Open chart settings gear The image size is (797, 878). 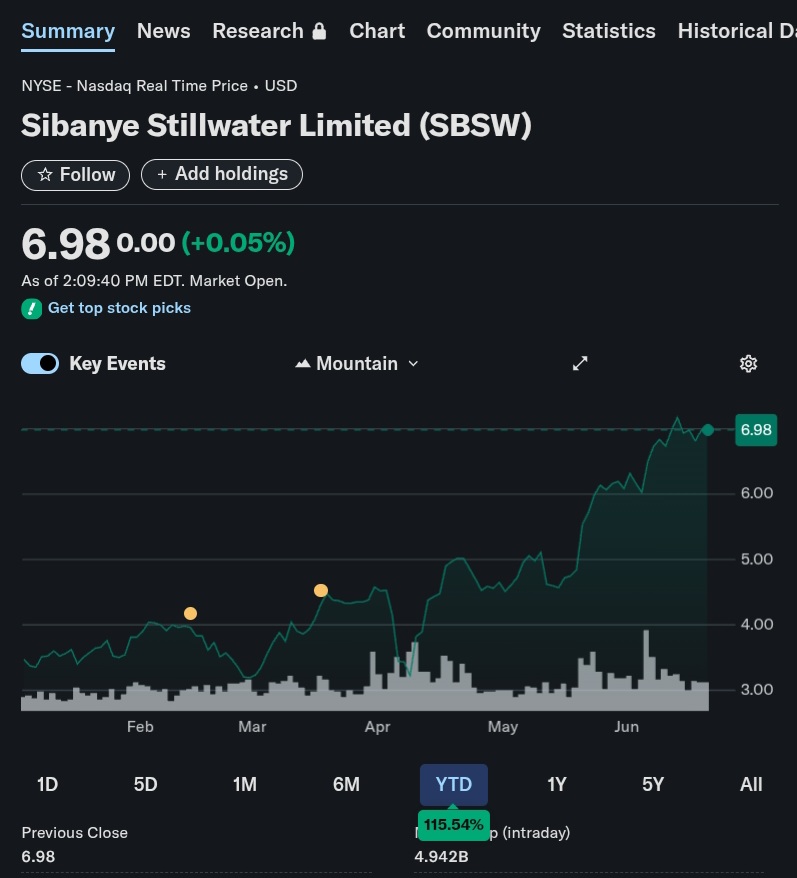[749, 364]
